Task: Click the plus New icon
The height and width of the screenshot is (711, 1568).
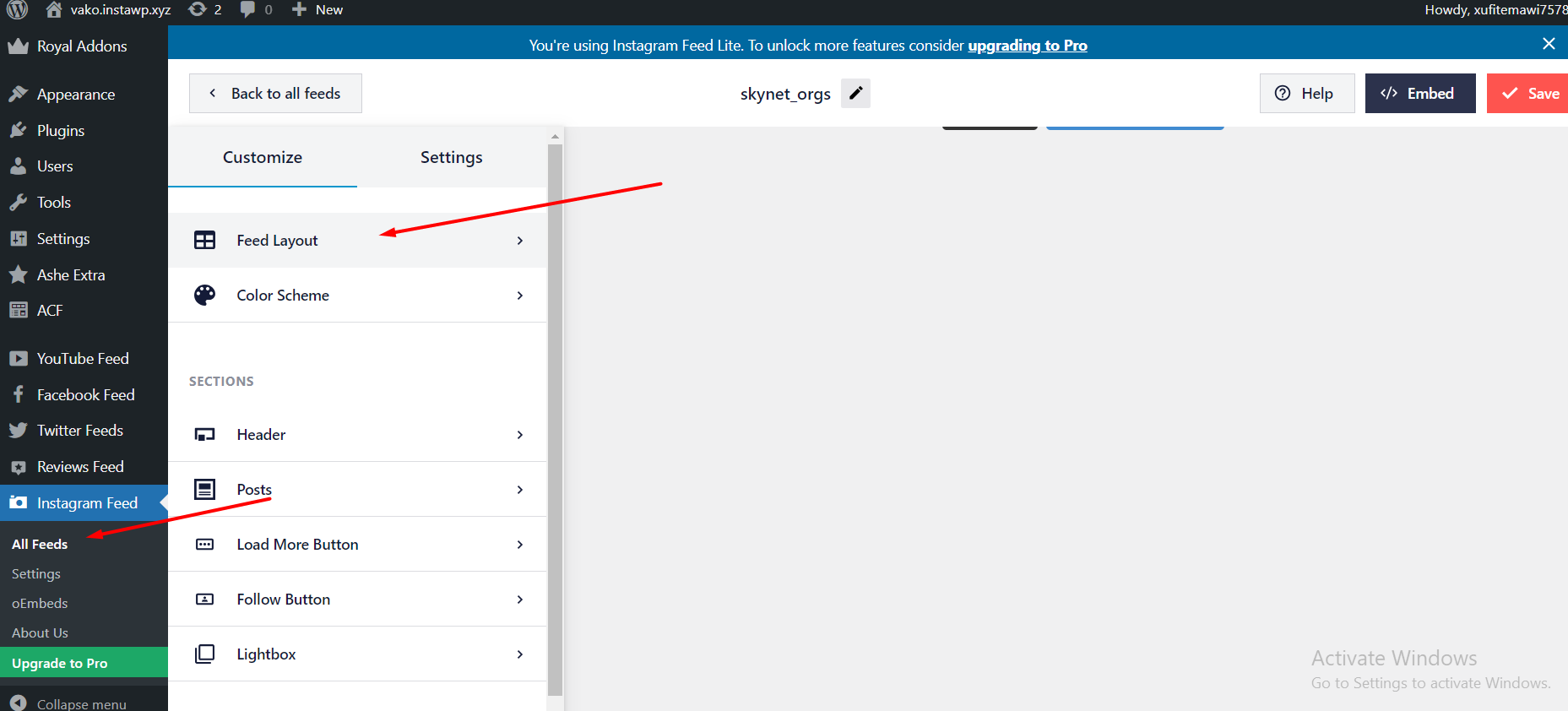Action: [299, 9]
